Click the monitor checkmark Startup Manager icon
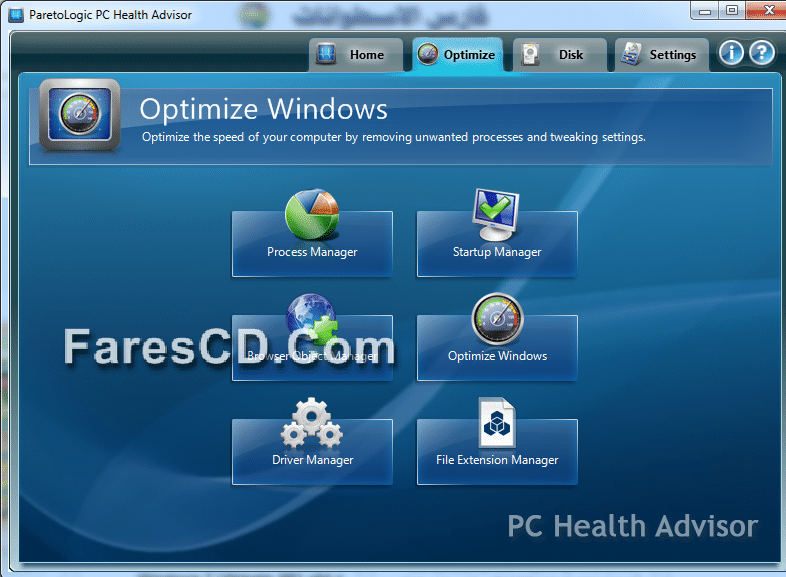Viewport: 786px width, 577px height. [x=495, y=215]
